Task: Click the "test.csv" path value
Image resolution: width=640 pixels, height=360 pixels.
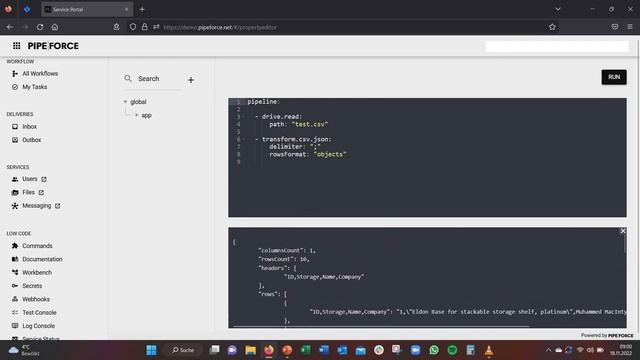Action: click(x=309, y=124)
